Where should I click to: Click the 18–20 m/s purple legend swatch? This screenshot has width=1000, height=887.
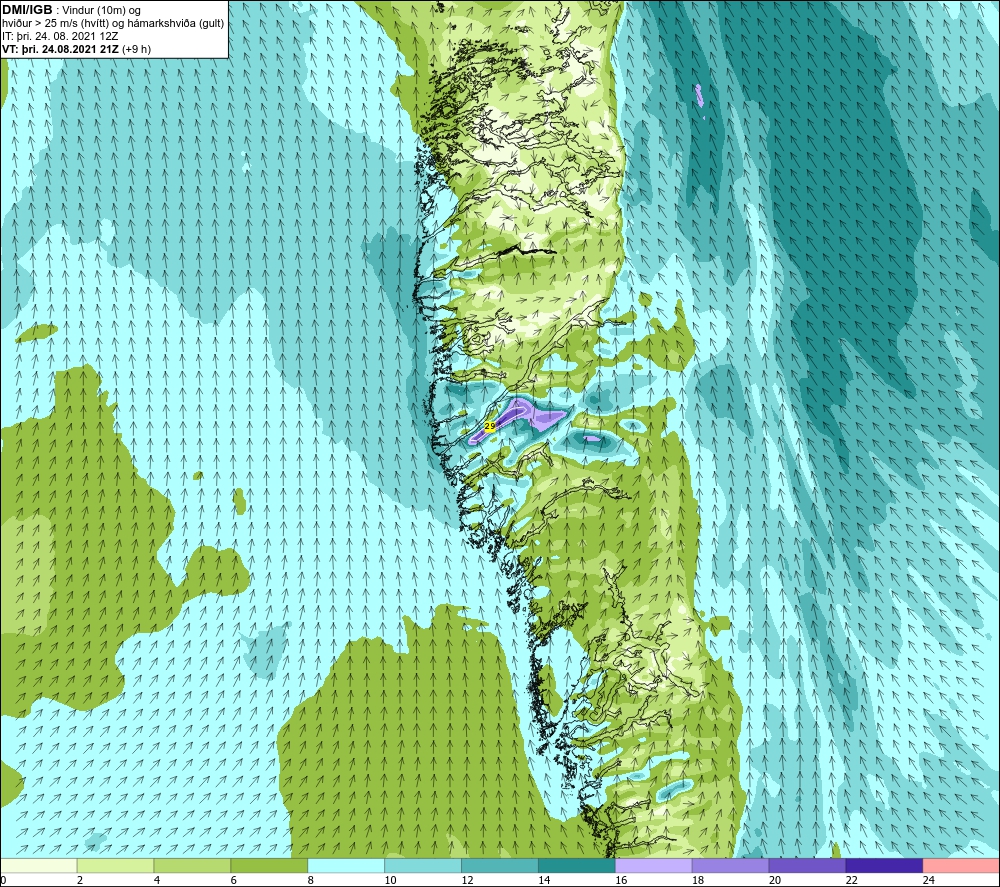[730, 865]
